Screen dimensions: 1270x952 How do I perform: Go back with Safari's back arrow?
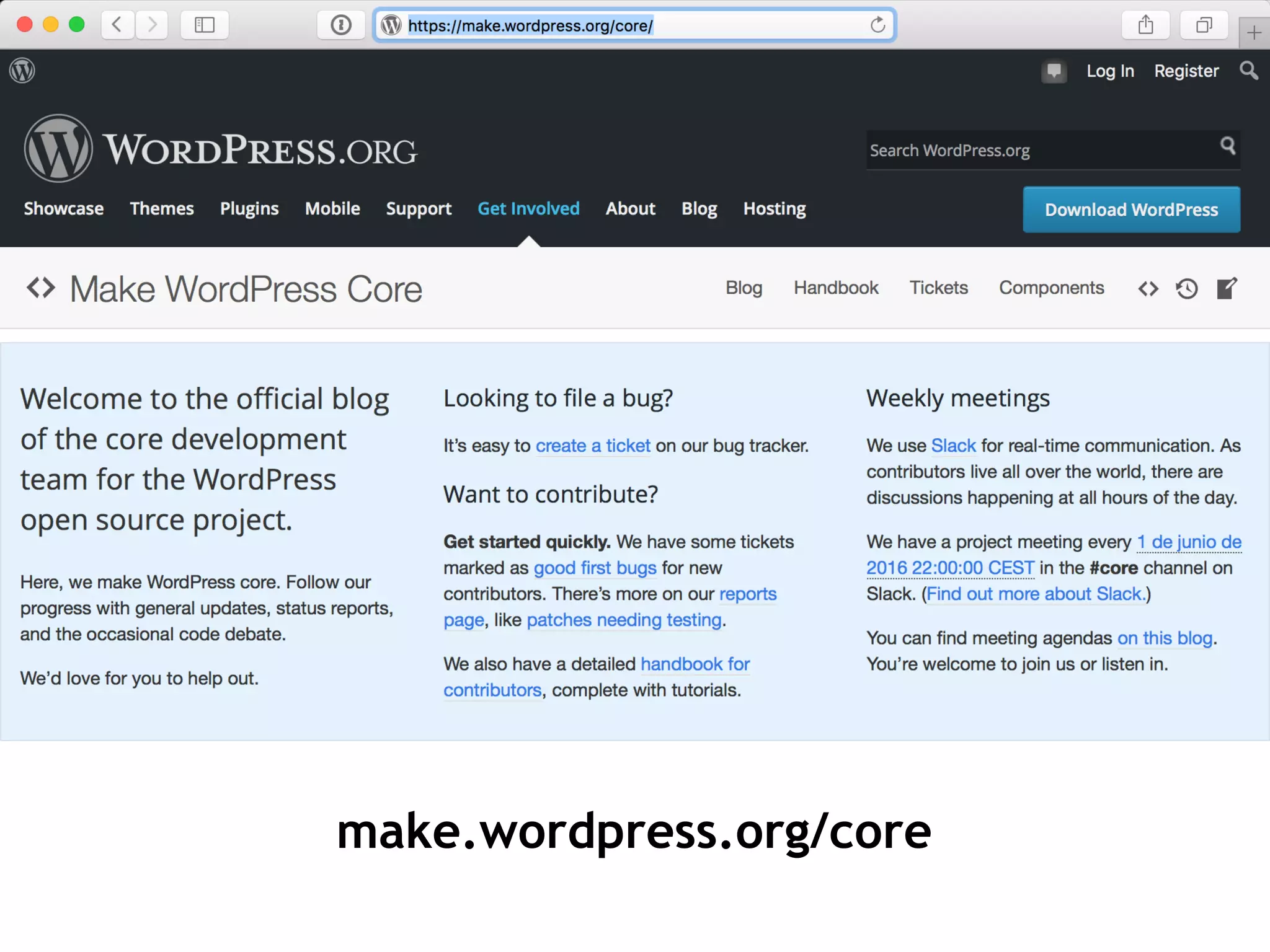click(x=118, y=25)
